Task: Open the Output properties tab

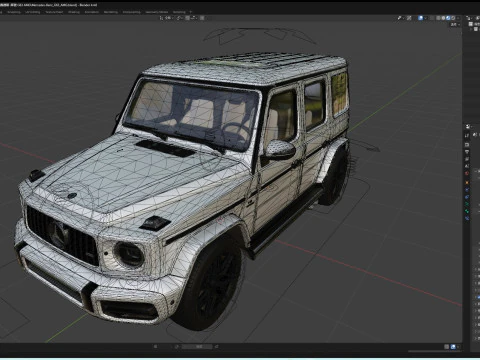Action: [467, 152]
